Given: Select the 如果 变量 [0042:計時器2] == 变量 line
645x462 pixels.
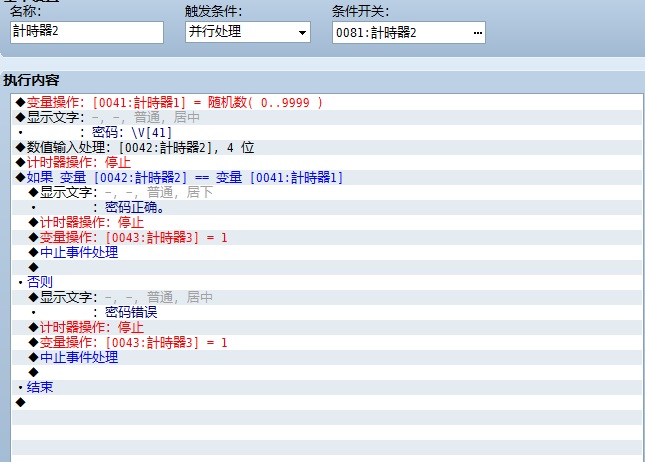Looking at the screenshot, I should [327, 177].
